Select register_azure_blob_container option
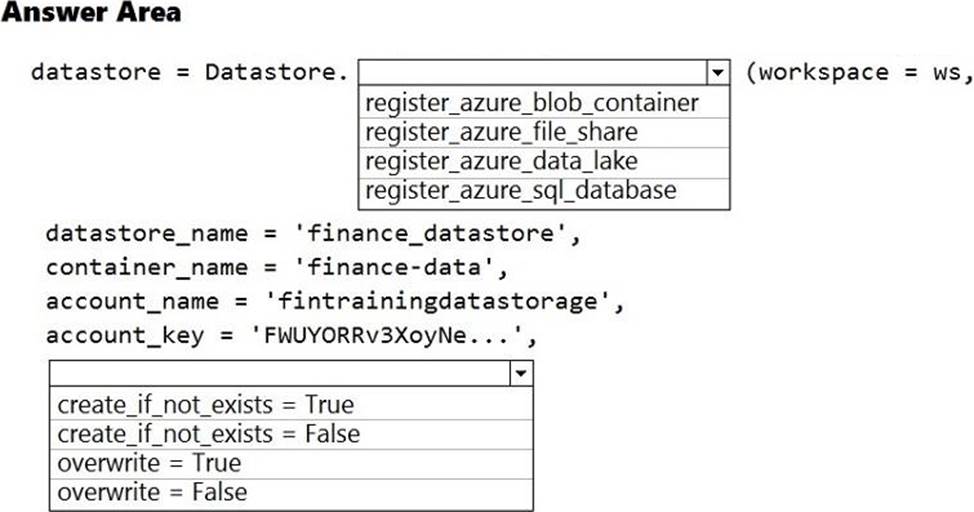 (x=532, y=103)
